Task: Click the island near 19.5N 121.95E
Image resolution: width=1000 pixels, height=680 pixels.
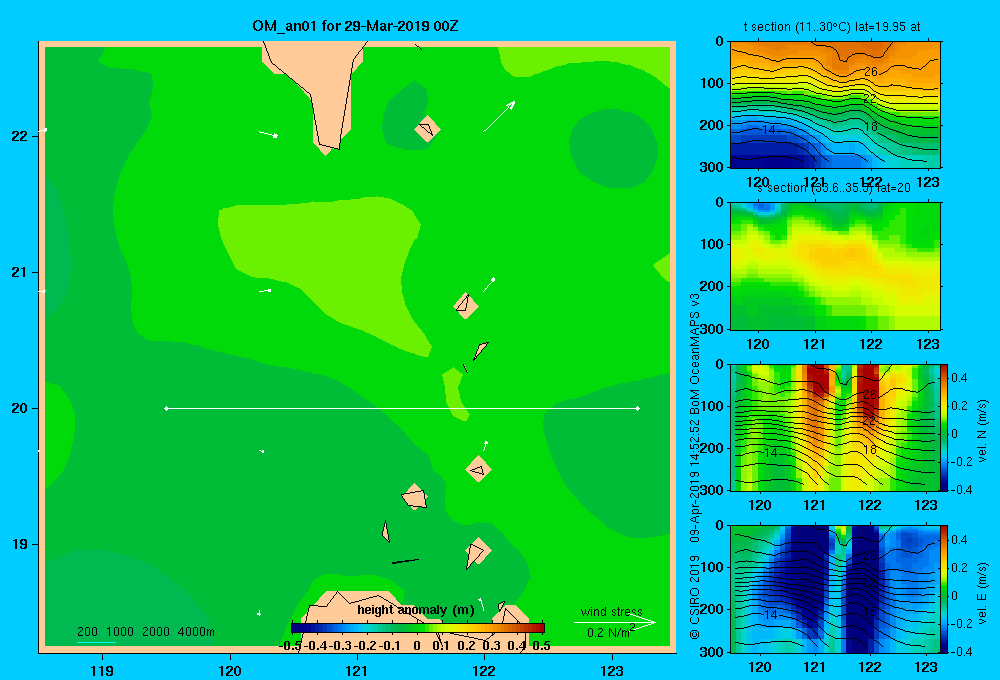Action: click(478, 469)
